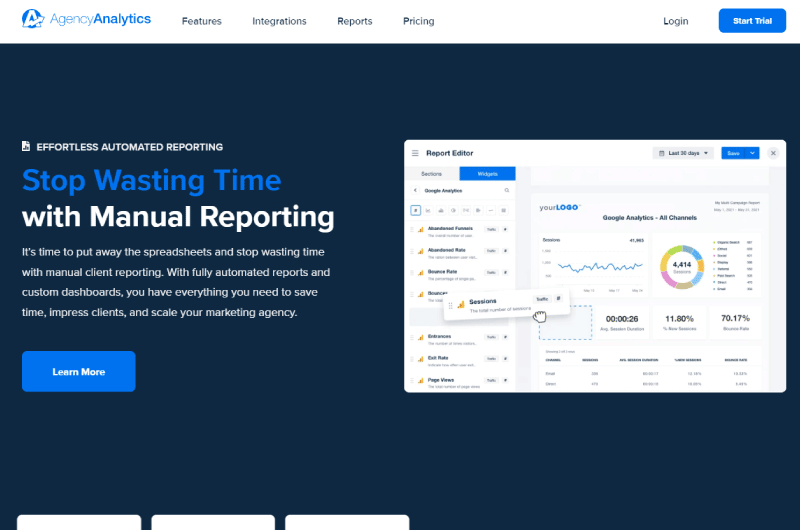Image resolution: width=800 pixels, height=530 pixels.
Task: Click the Google Analytics icon beside Abandoned Rate
Action: coord(421,251)
